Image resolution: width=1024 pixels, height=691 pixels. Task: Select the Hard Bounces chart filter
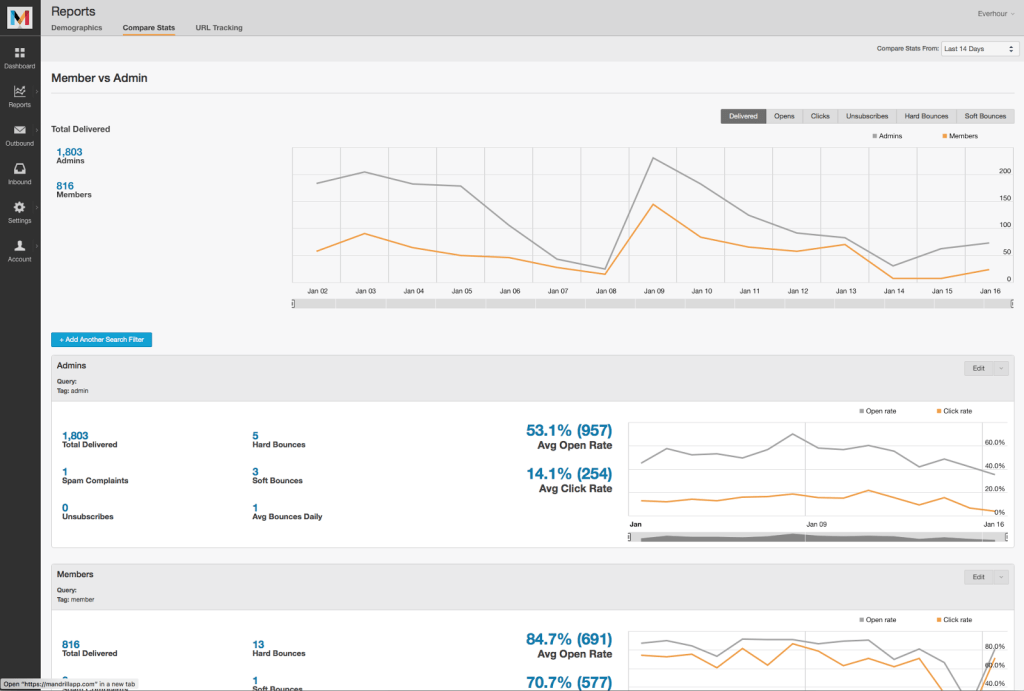926,115
